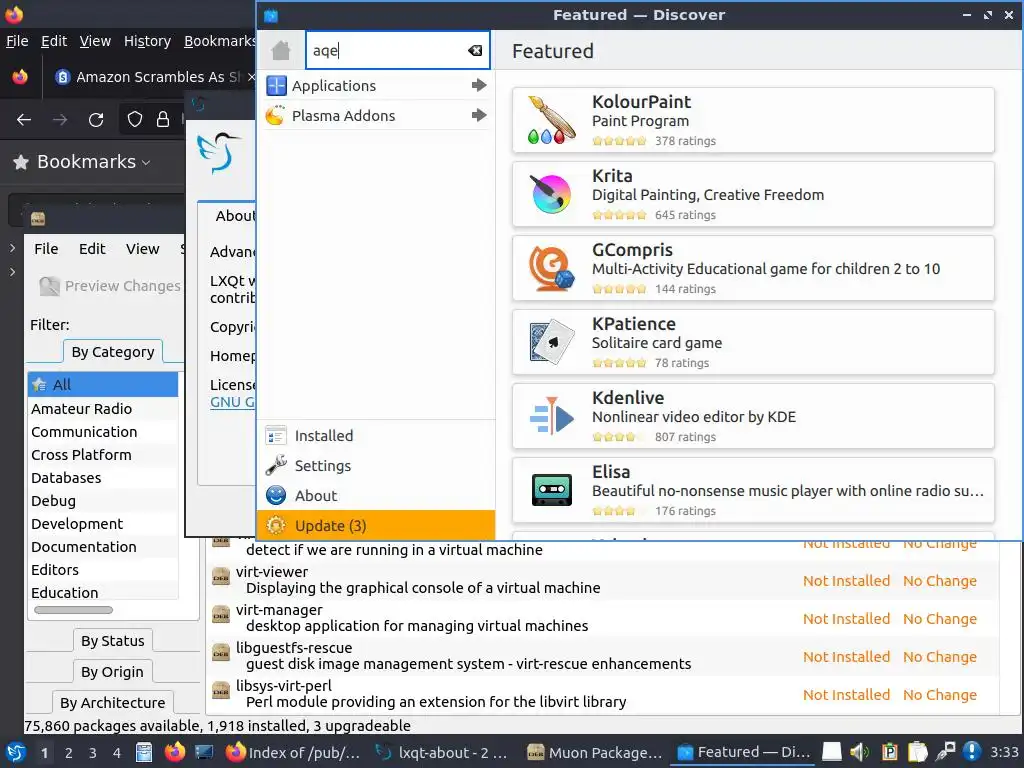This screenshot has height=768, width=1024.
Task: Switch to the By Origin filter
Action: pyautogui.click(x=112, y=671)
